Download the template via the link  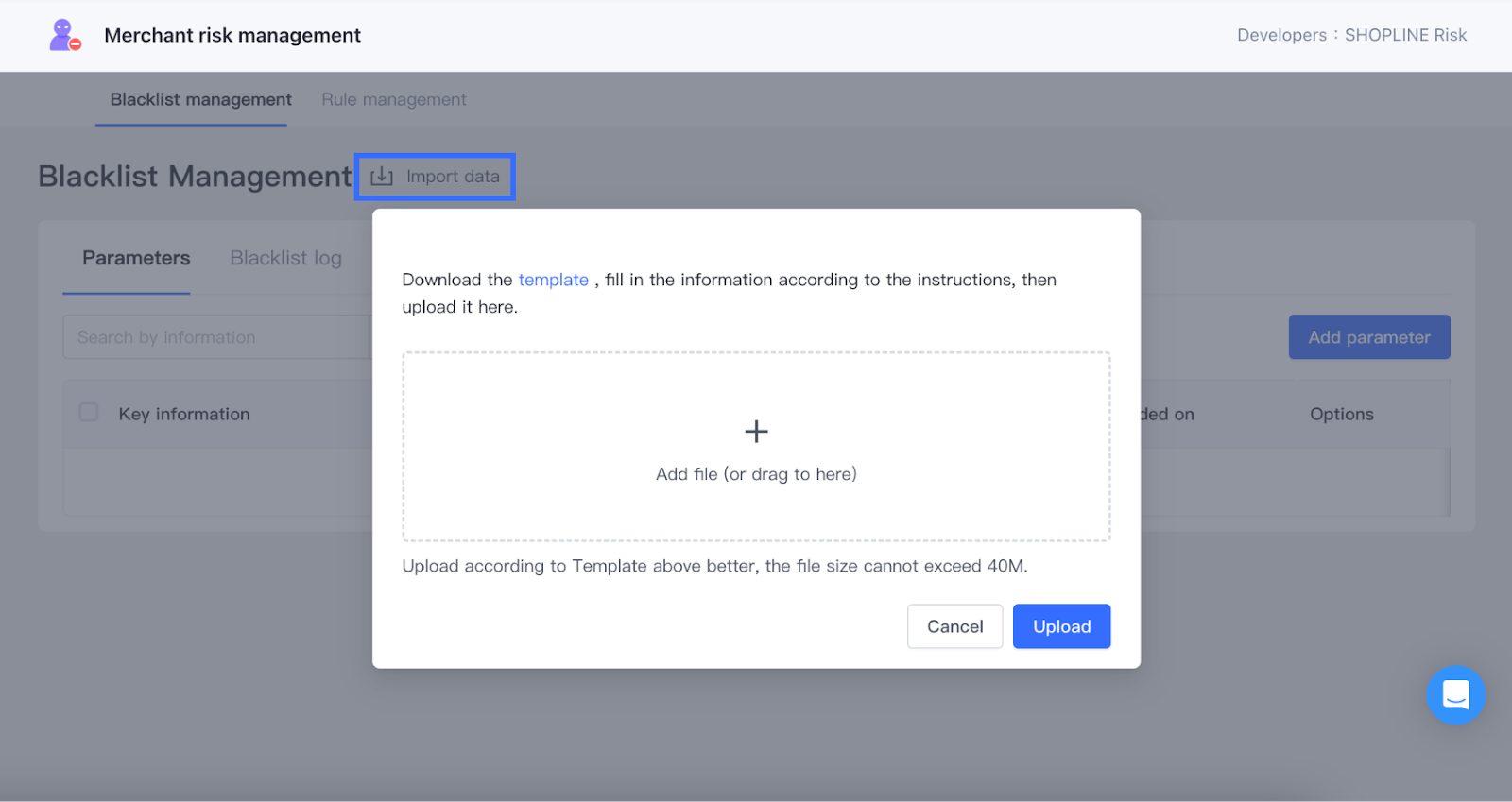(x=553, y=280)
